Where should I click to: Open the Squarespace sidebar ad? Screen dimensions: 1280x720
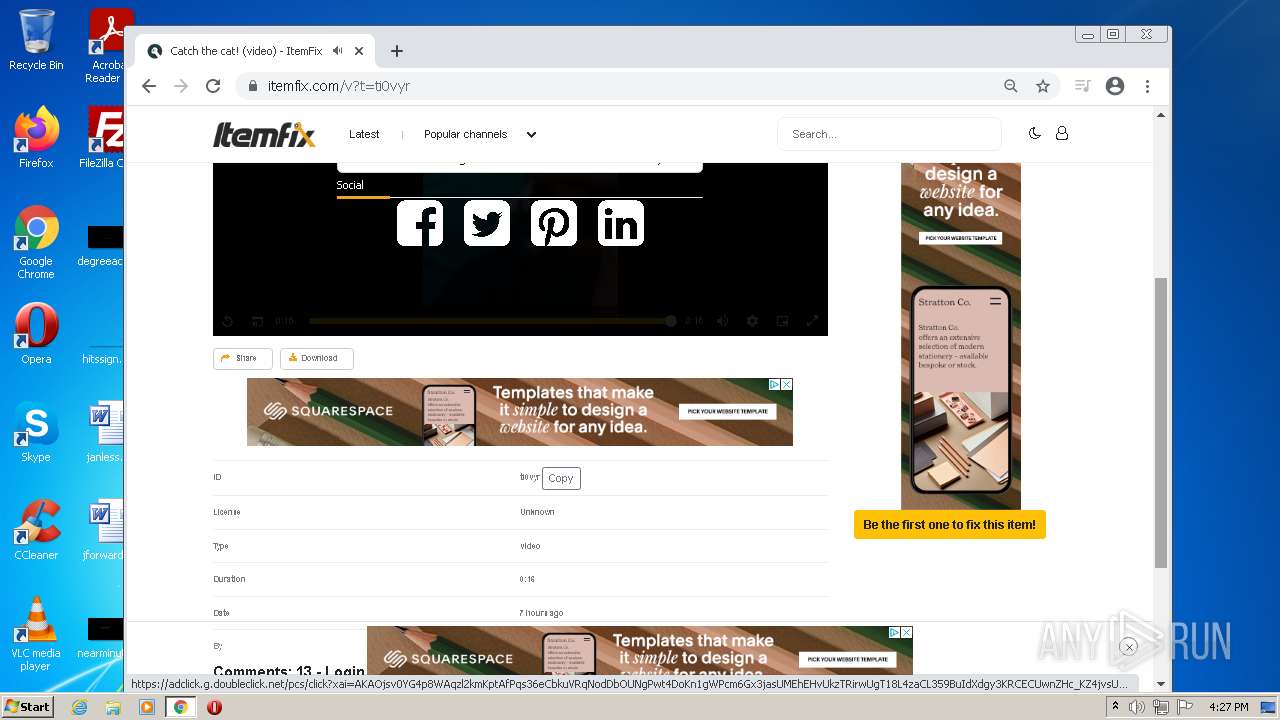961,336
